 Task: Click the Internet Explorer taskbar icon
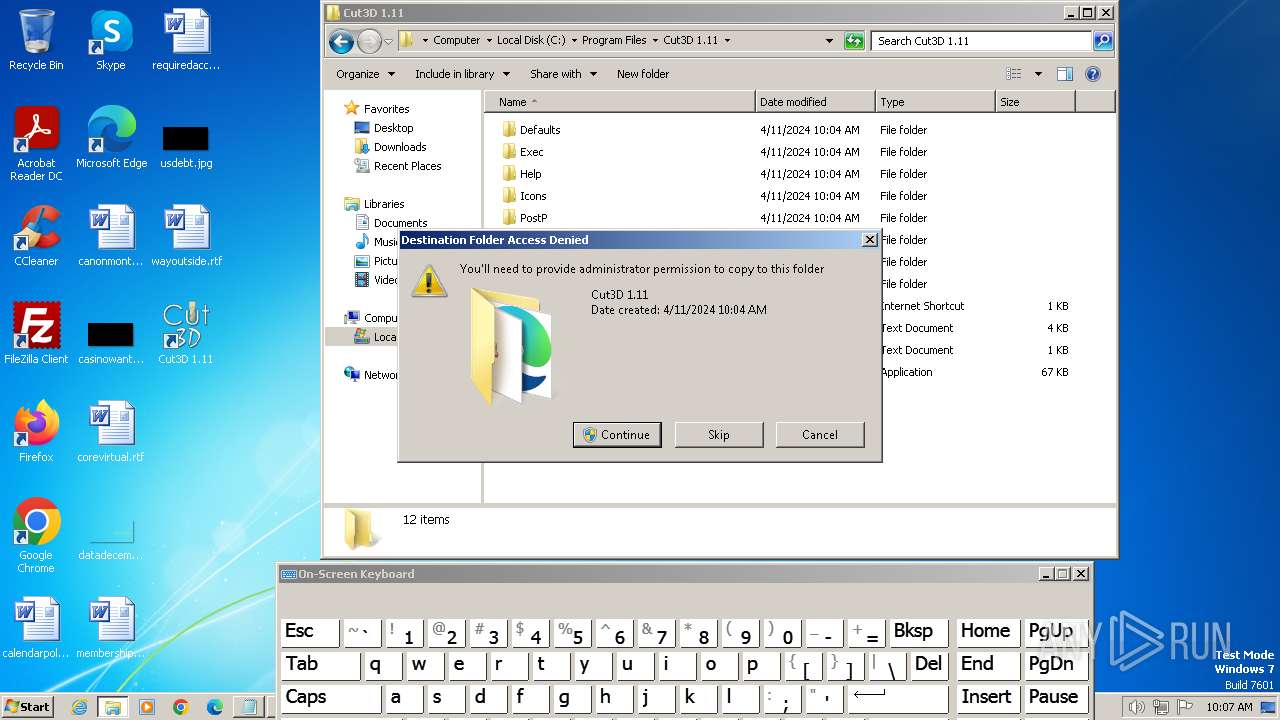79,707
